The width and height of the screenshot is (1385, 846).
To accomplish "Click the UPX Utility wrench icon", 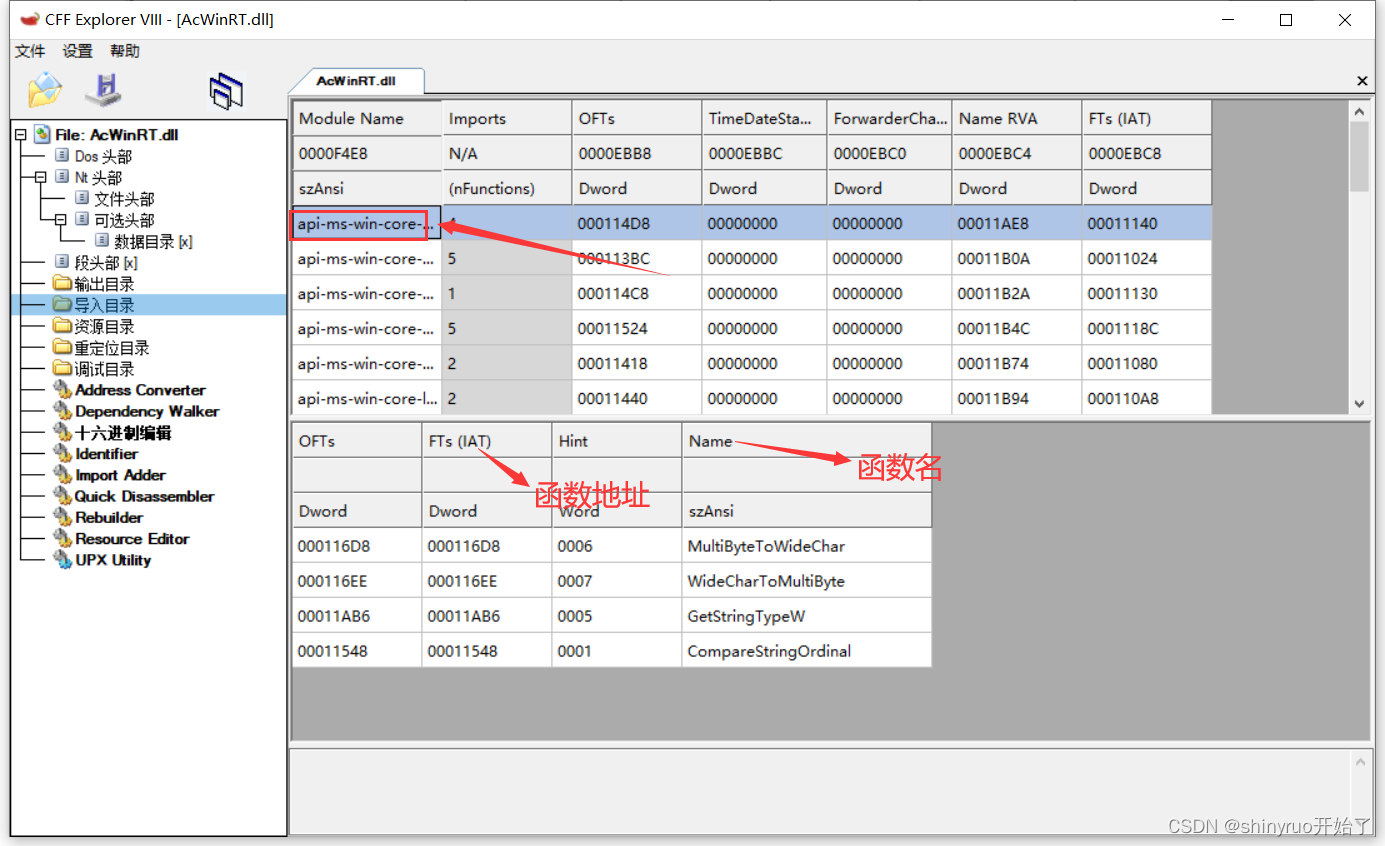I will [62, 560].
